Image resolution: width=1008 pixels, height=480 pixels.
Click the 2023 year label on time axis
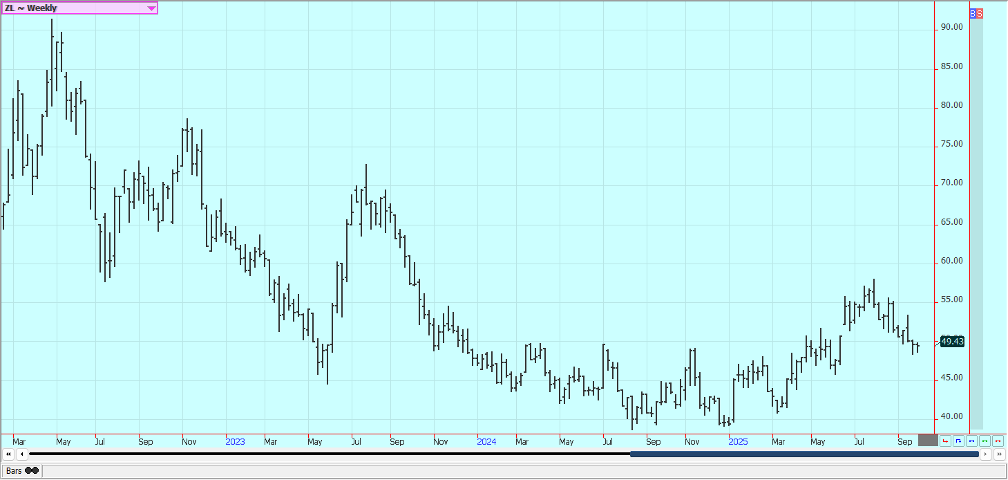[235, 440]
